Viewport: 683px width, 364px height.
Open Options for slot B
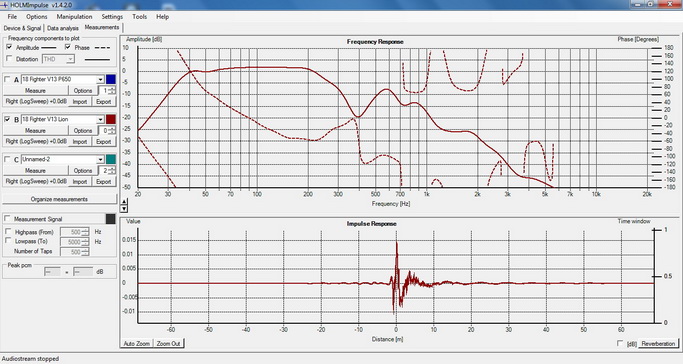pos(83,131)
